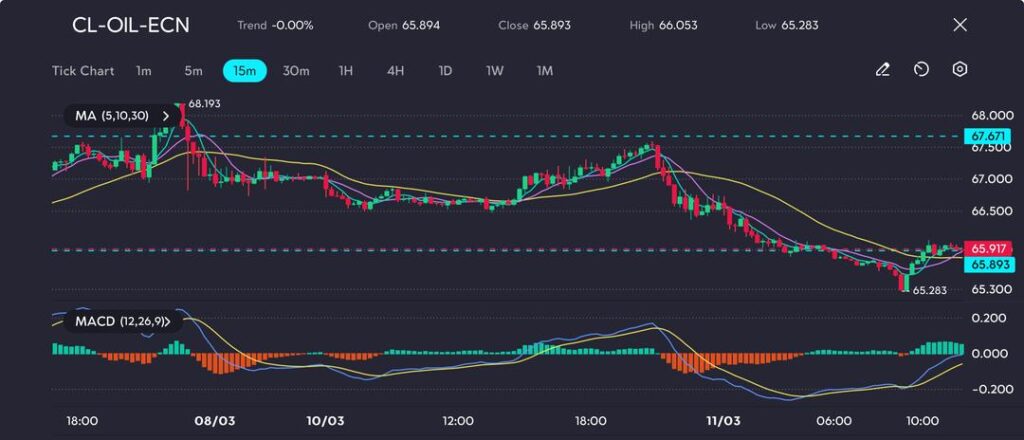Choose the 4H timeframe
This screenshot has height=440, width=1024.
395,71
